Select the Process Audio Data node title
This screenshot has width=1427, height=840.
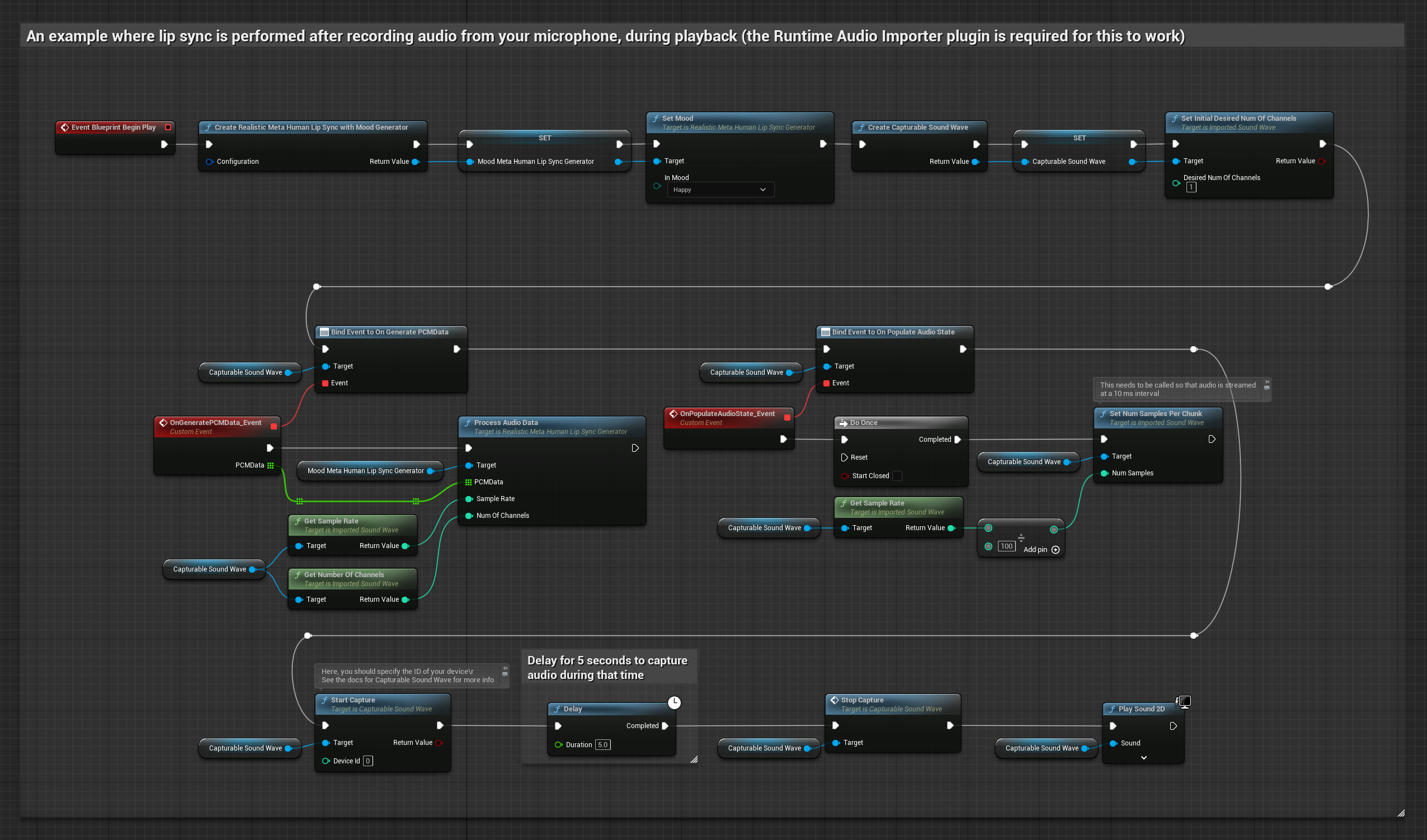pyautogui.click(x=506, y=423)
